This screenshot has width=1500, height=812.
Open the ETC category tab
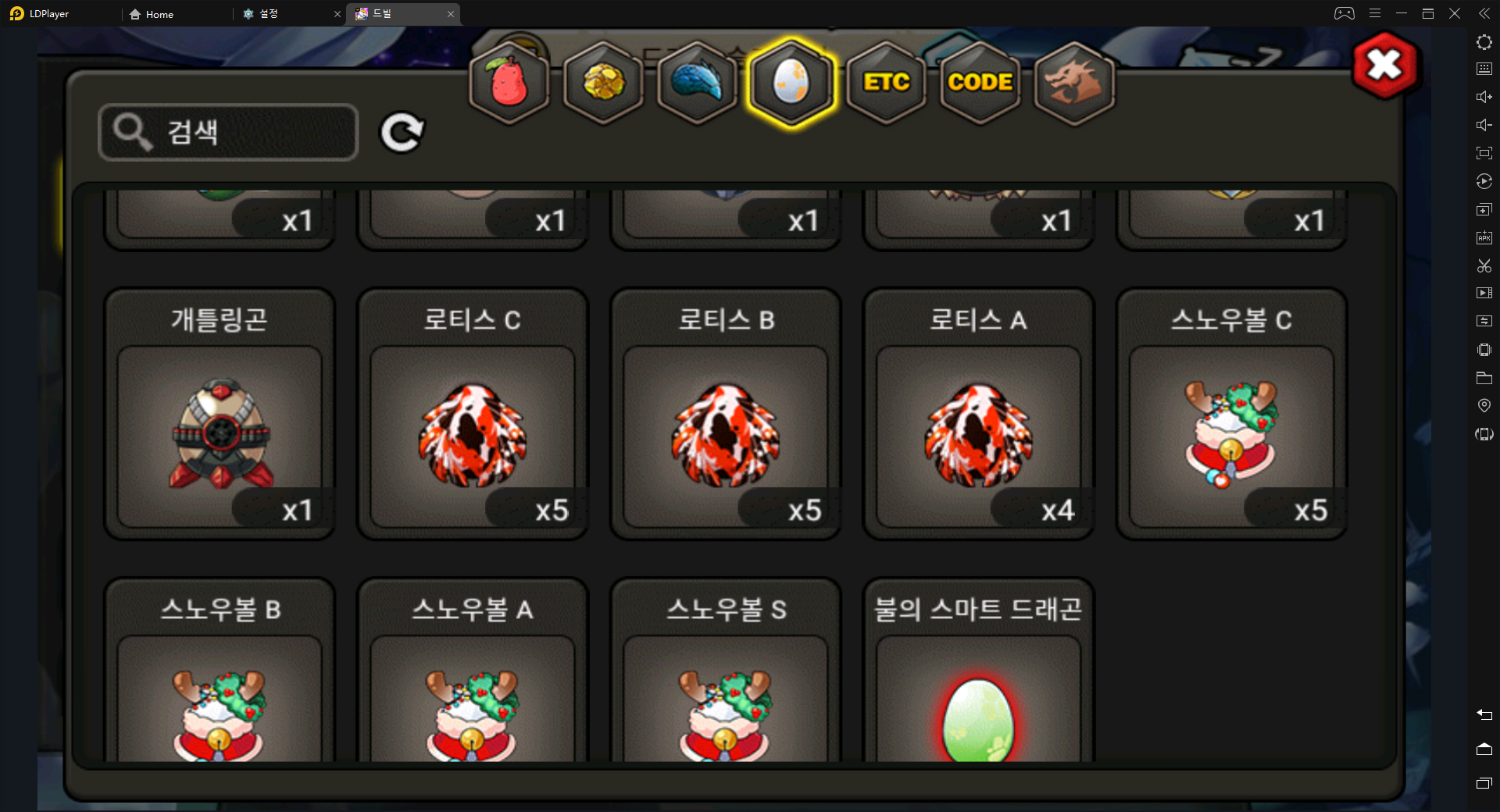click(886, 82)
